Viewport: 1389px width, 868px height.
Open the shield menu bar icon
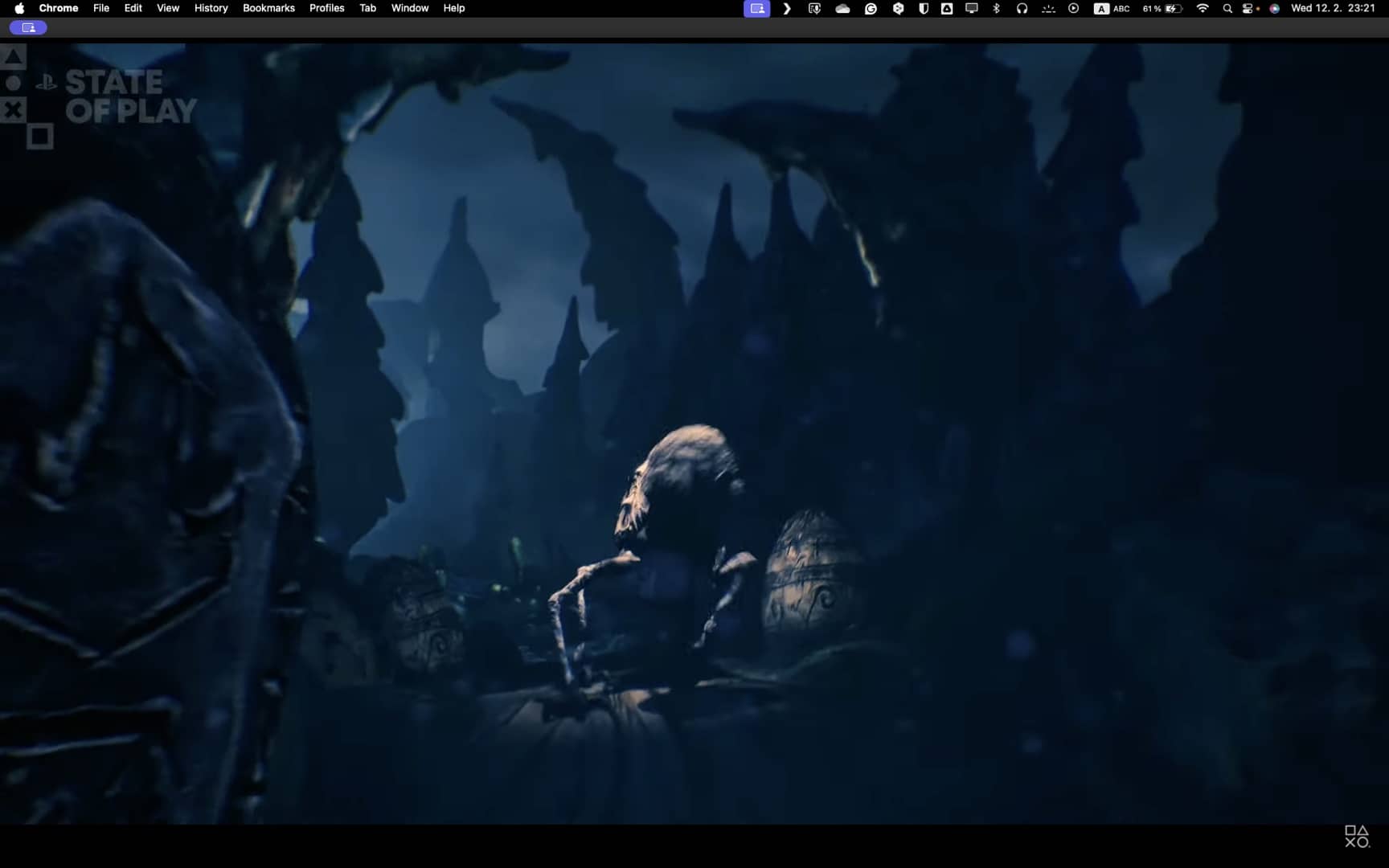pyautogui.click(x=924, y=8)
